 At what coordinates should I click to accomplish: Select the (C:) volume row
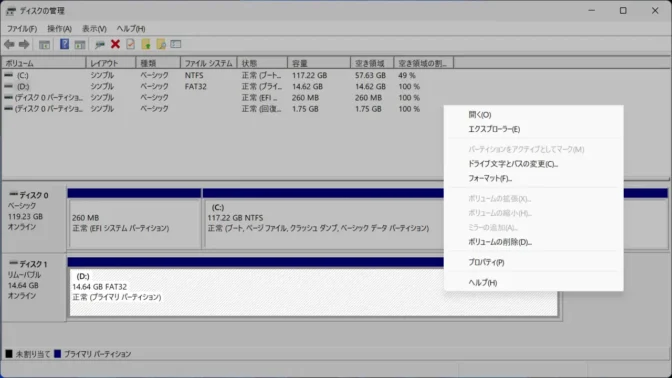point(227,75)
